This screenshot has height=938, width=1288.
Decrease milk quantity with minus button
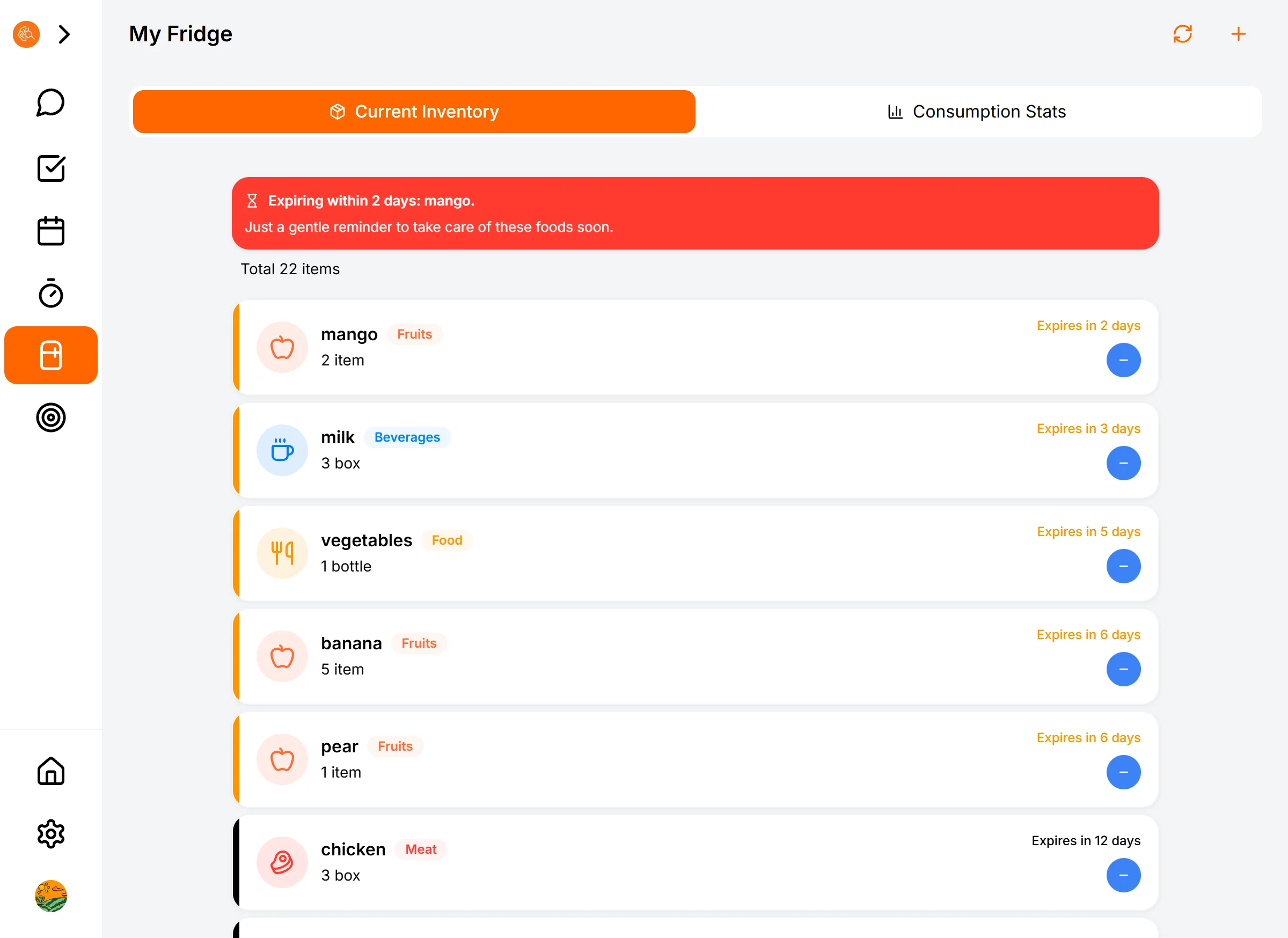pos(1123,463)
